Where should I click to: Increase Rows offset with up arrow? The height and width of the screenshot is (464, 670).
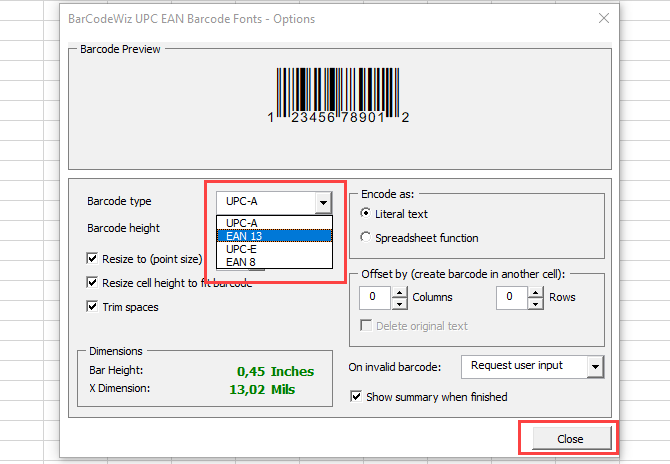coord(536,293)
